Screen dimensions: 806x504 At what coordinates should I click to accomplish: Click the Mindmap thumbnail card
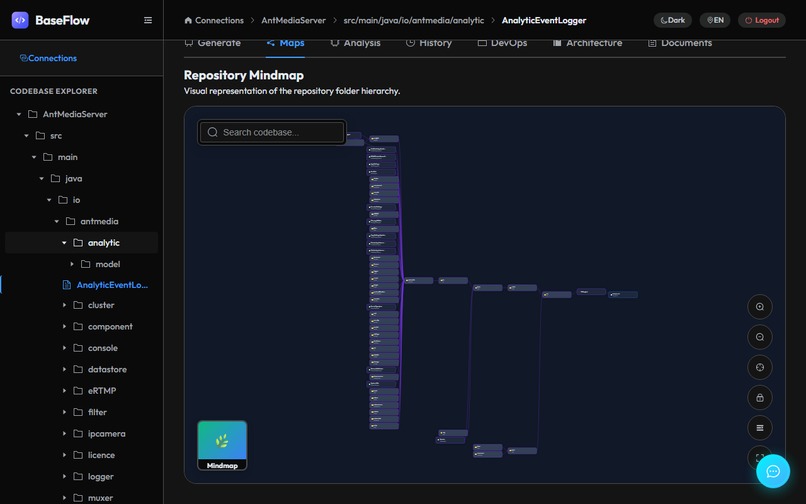click(x=222, y=445)
